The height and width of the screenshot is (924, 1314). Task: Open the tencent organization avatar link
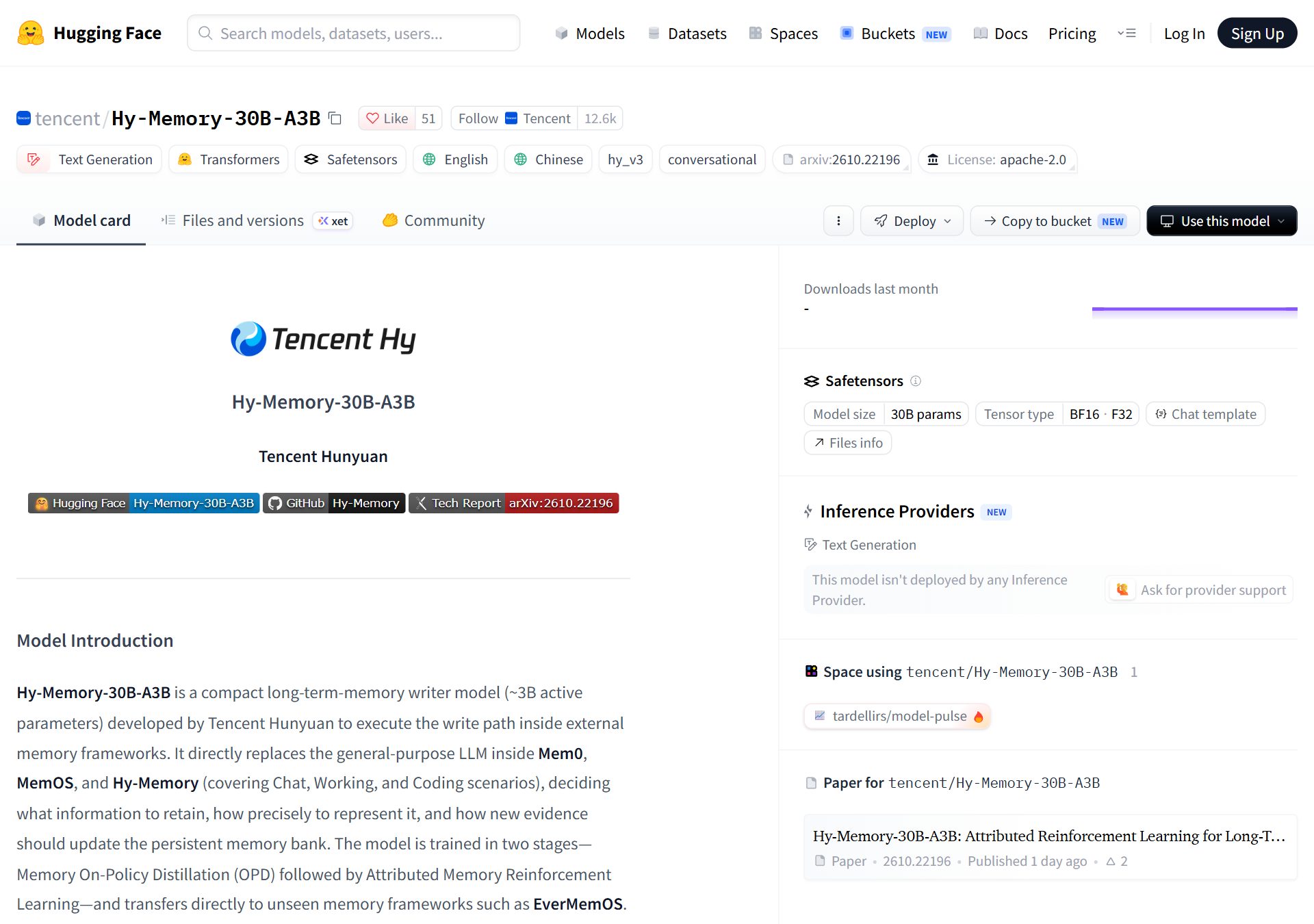point(23,118)
